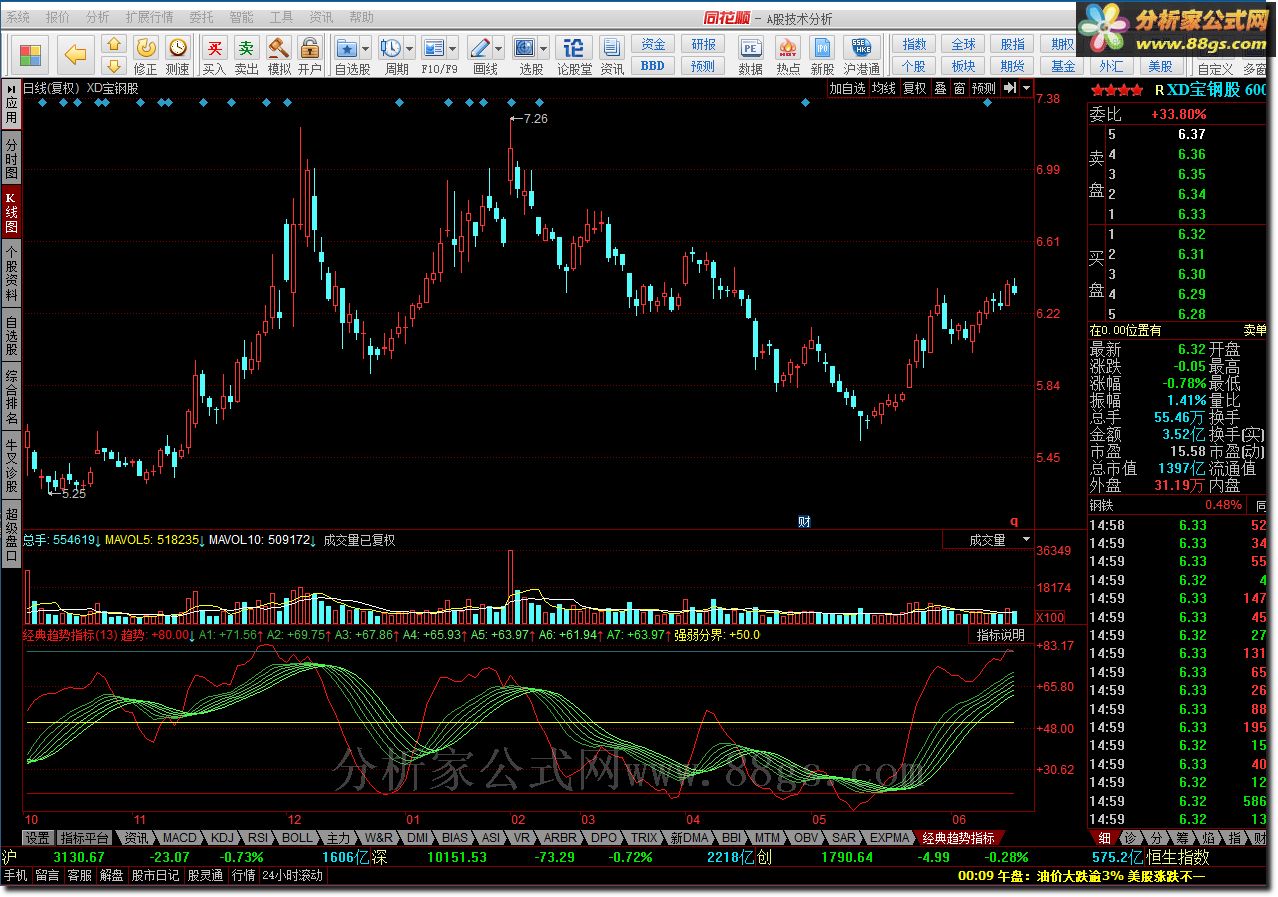Click the 板块 sector button
This screenshot has width=1278, height=897.
963,66
